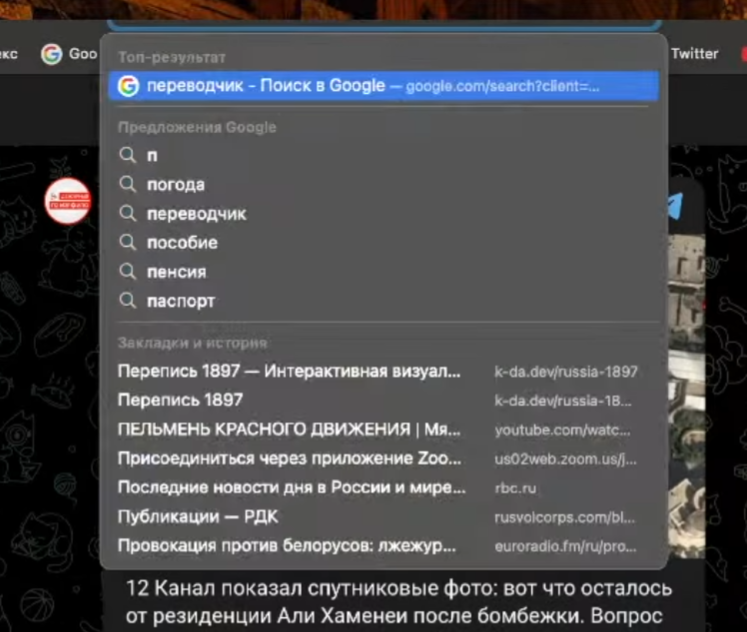This screenshot has width=747, height=632.
Task: Click post text '12 Канал показал спутниковые фото'
Action: coord(312,589)
